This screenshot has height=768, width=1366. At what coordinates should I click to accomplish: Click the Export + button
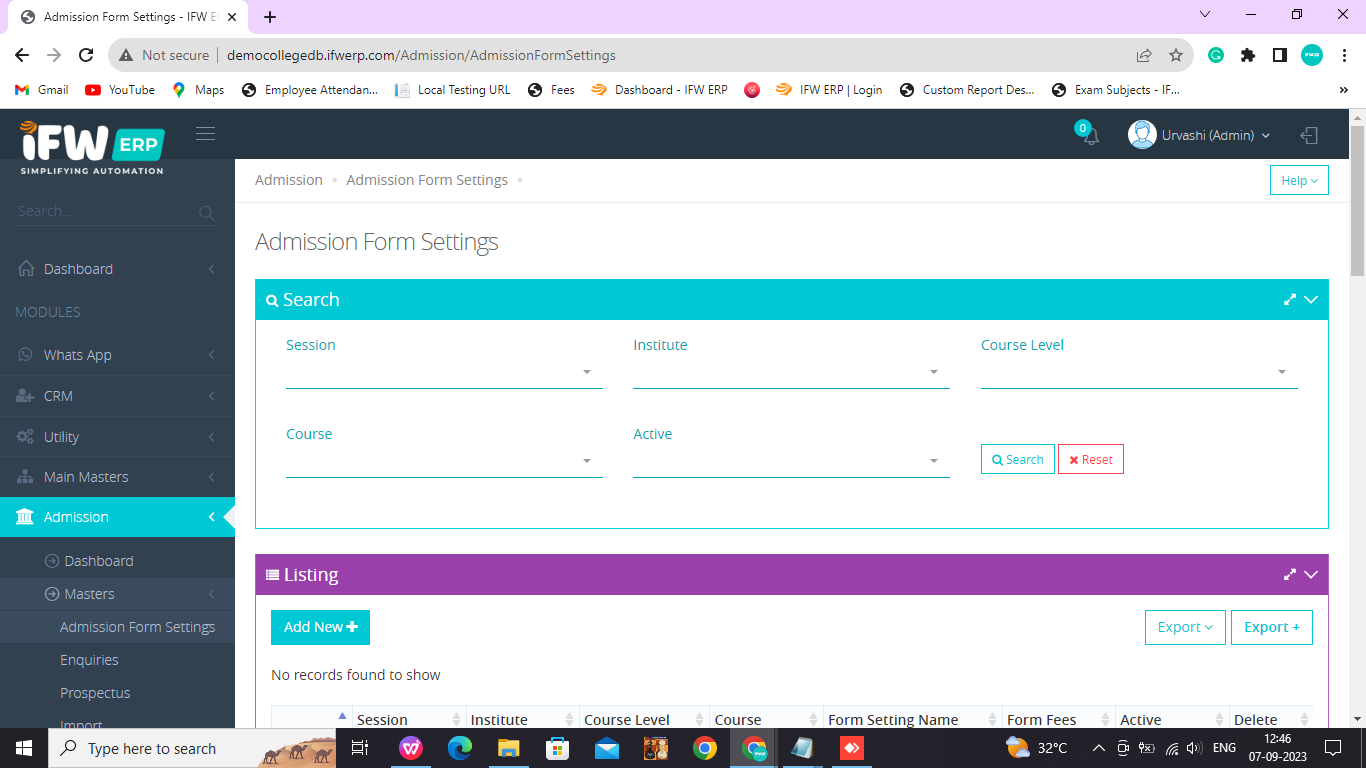[1272, 627]
